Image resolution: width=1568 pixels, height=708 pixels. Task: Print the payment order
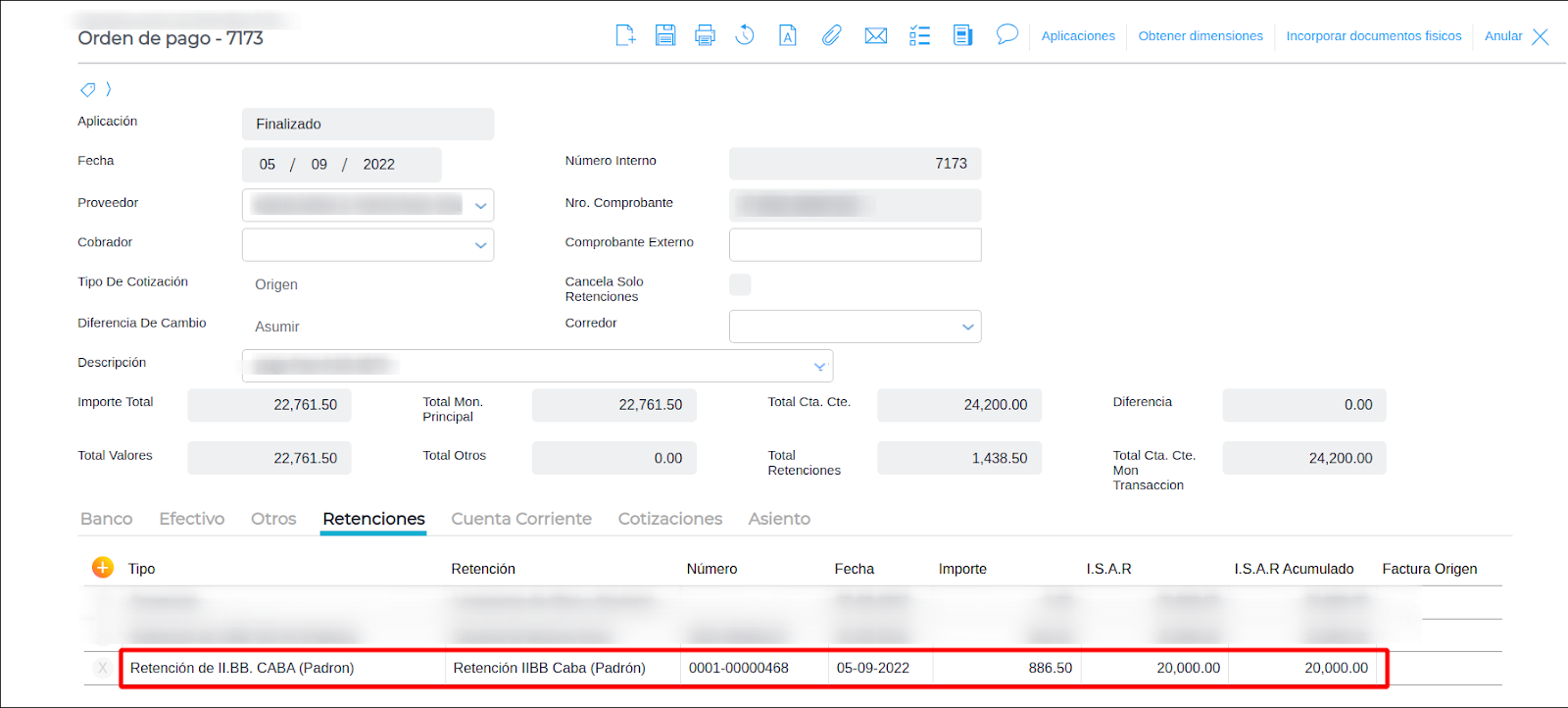click(705, 36)
